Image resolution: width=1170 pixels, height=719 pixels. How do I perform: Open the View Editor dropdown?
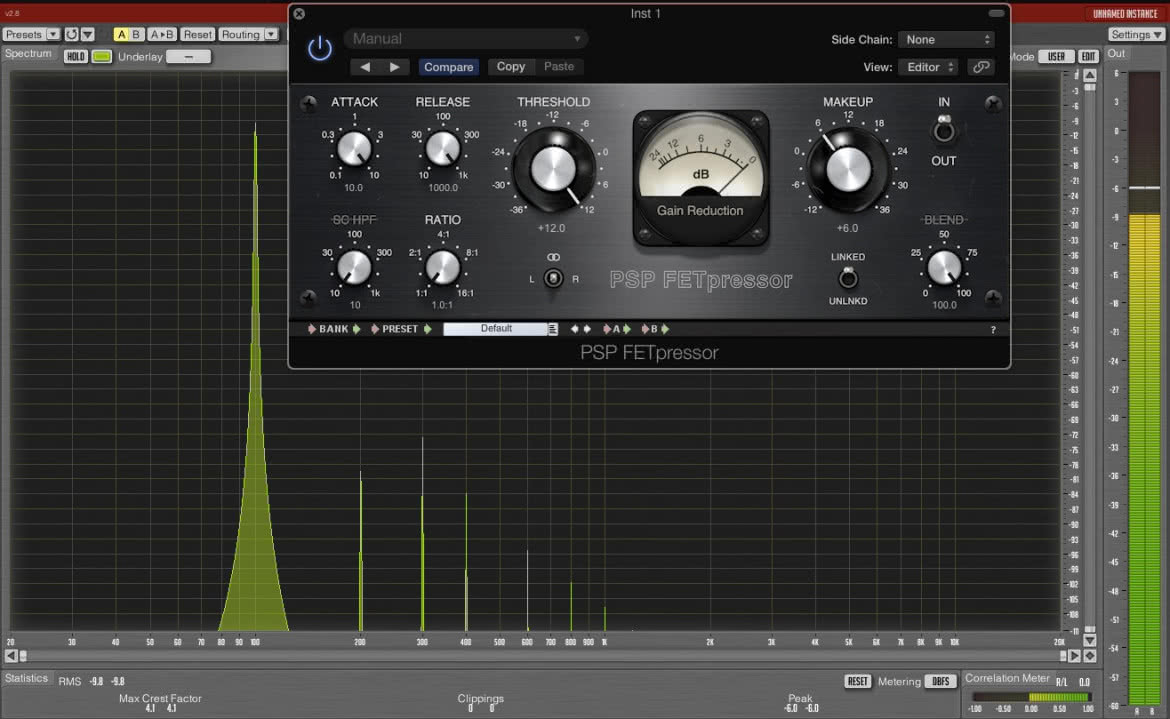[929, 67]
